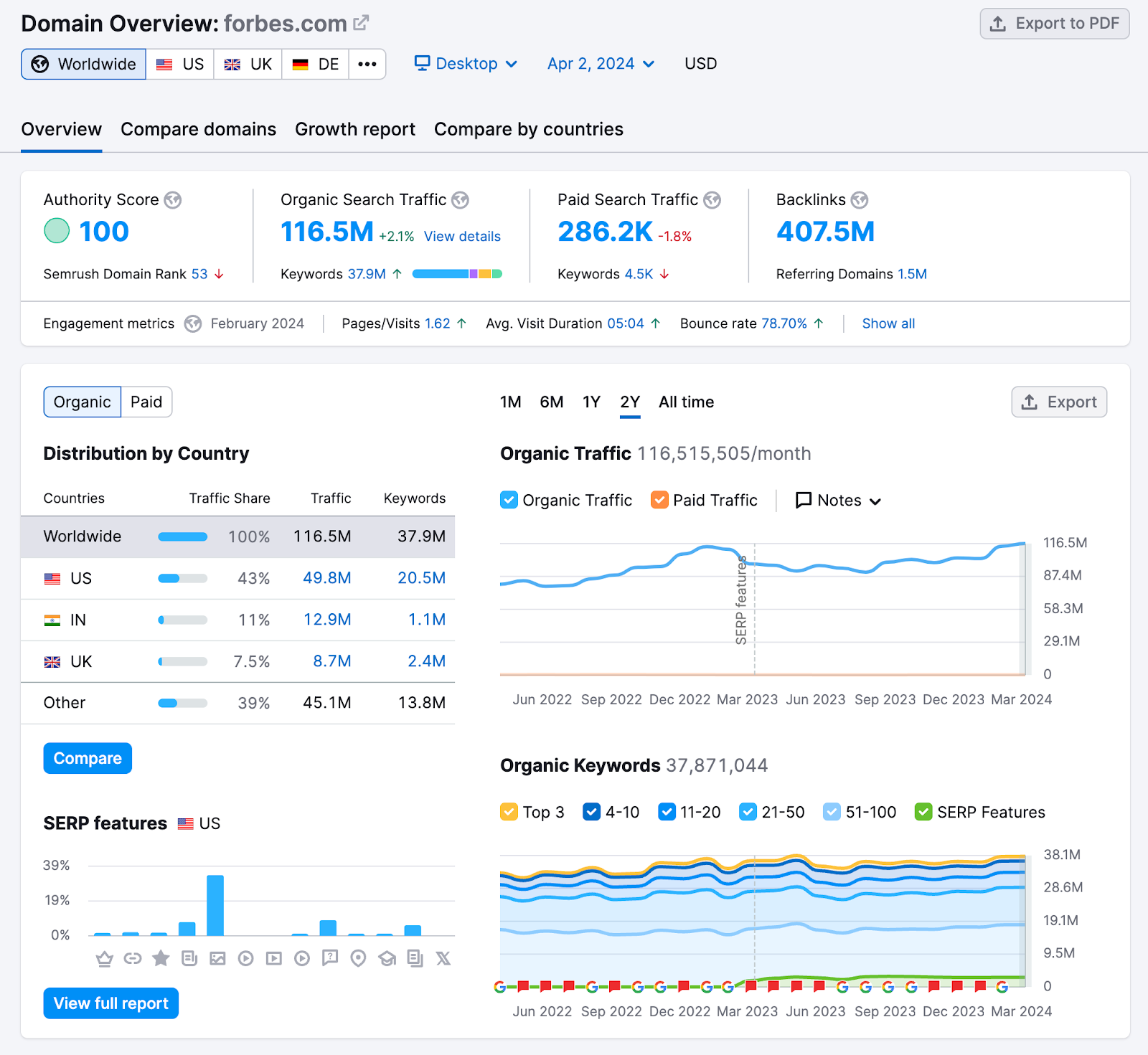Click the globe icon beside Backlinks
Screen dimensions: 1148x1055
(x=860, y=200)
